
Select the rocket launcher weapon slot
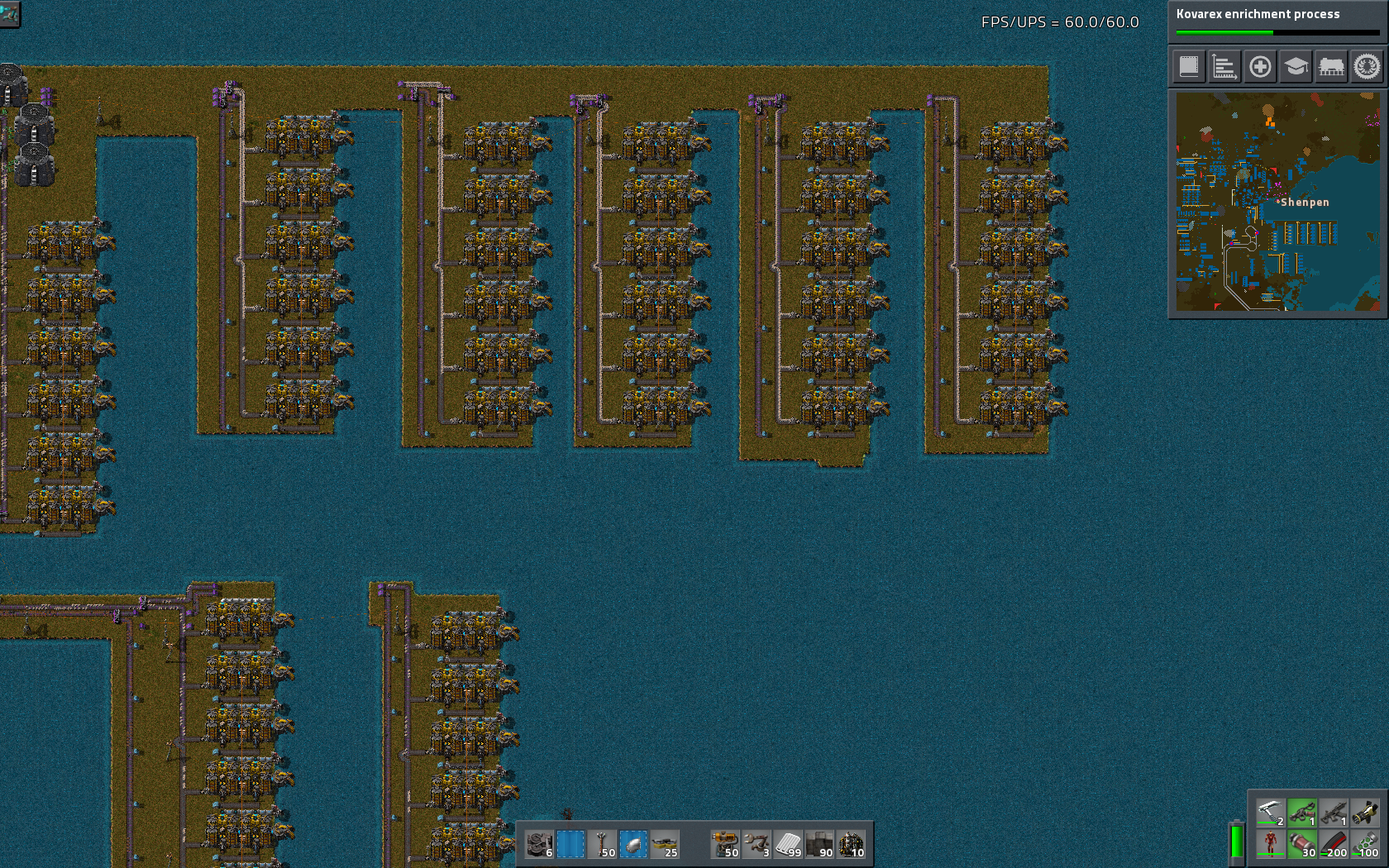pyautogui.click(x=1365, y=813)
